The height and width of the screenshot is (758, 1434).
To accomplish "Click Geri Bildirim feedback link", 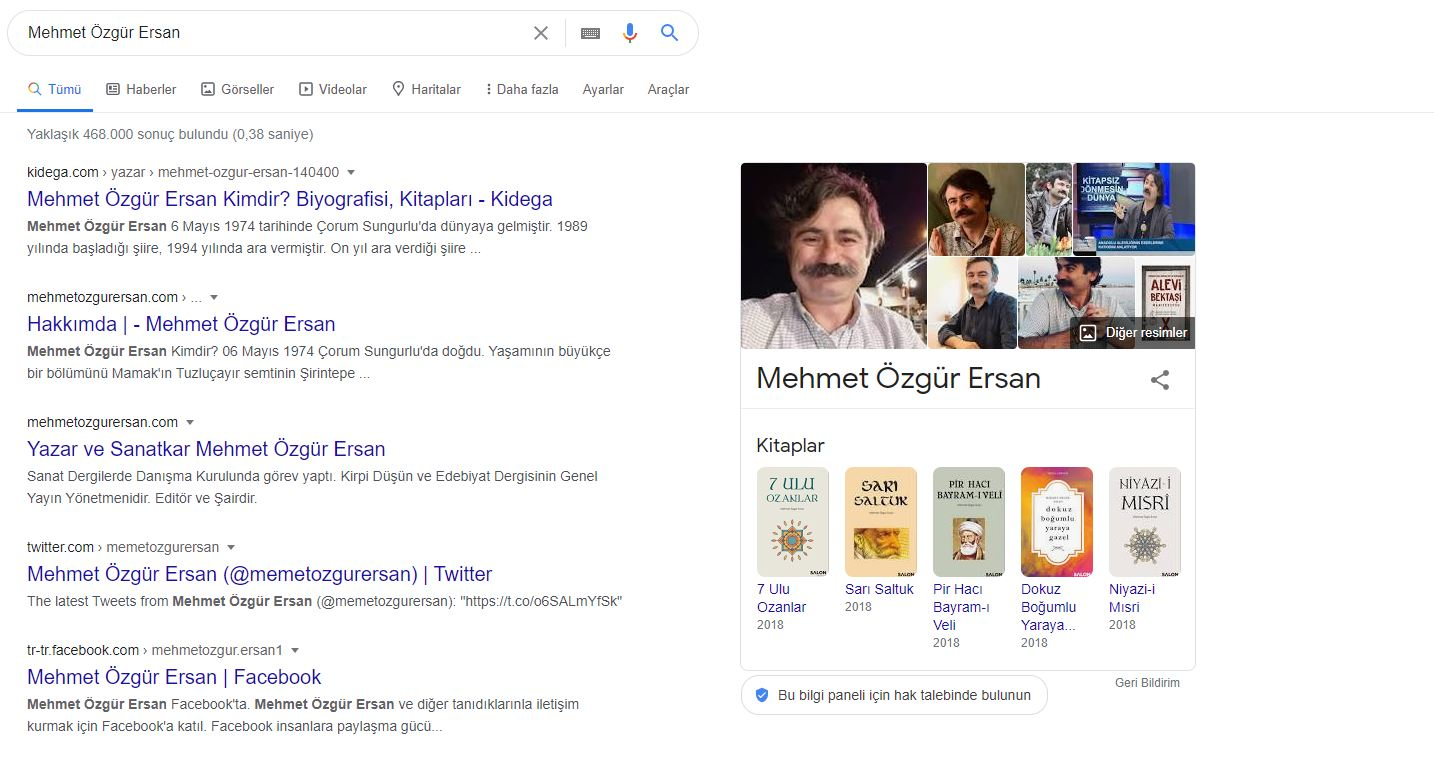I will (1147, 683).
